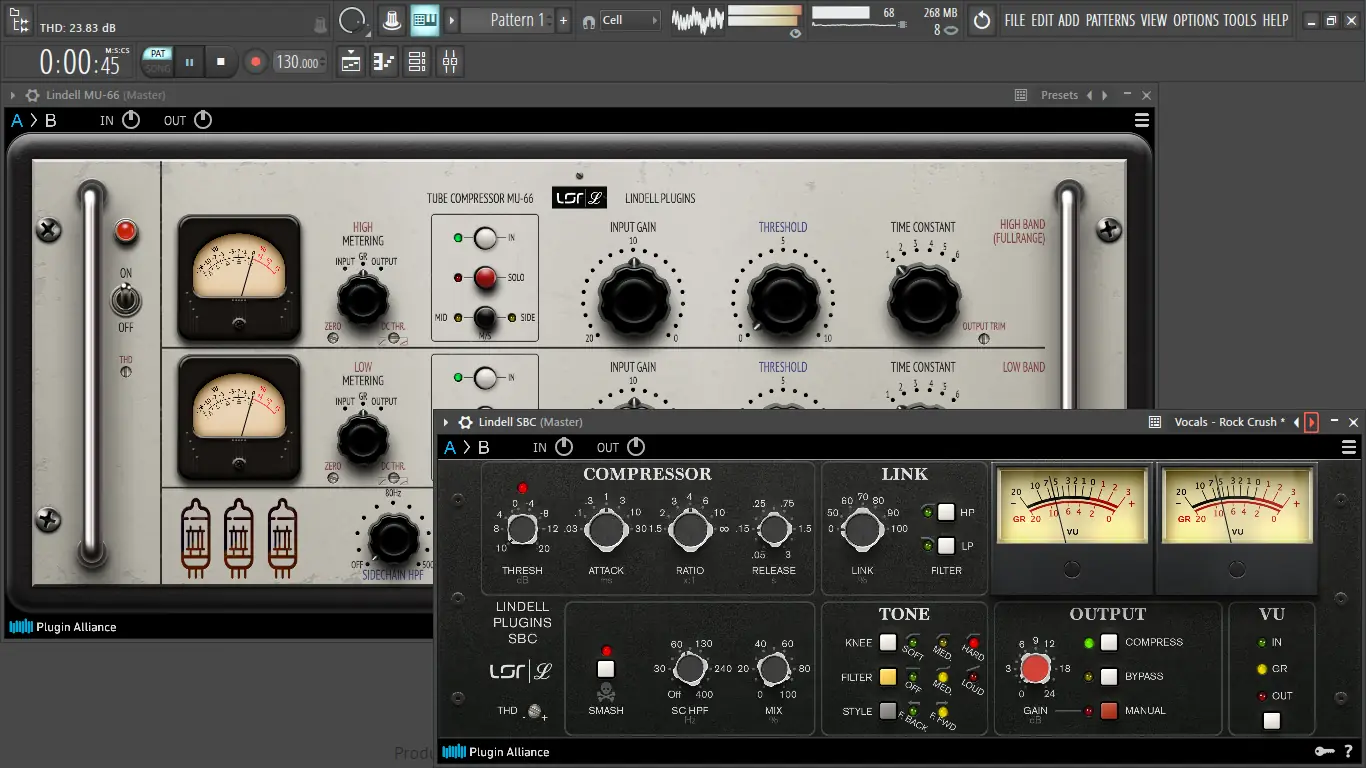Toggle the SBC BYPASS button
The width and height of the screenshot is (1366, 768).
1108,676
